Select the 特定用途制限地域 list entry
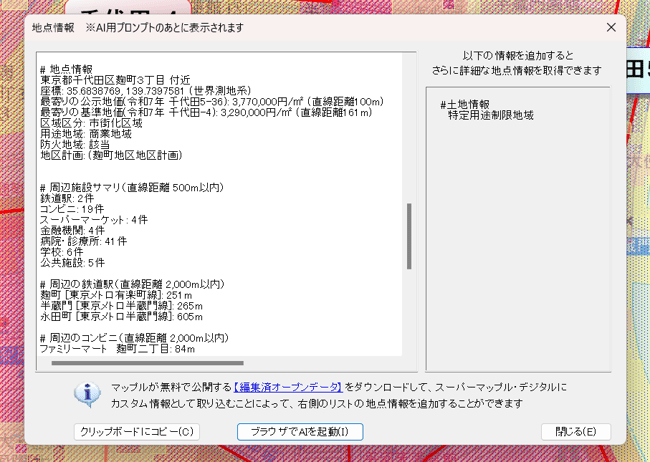Image resolution: width=650 pixels, height=462 pixels. 491,115
